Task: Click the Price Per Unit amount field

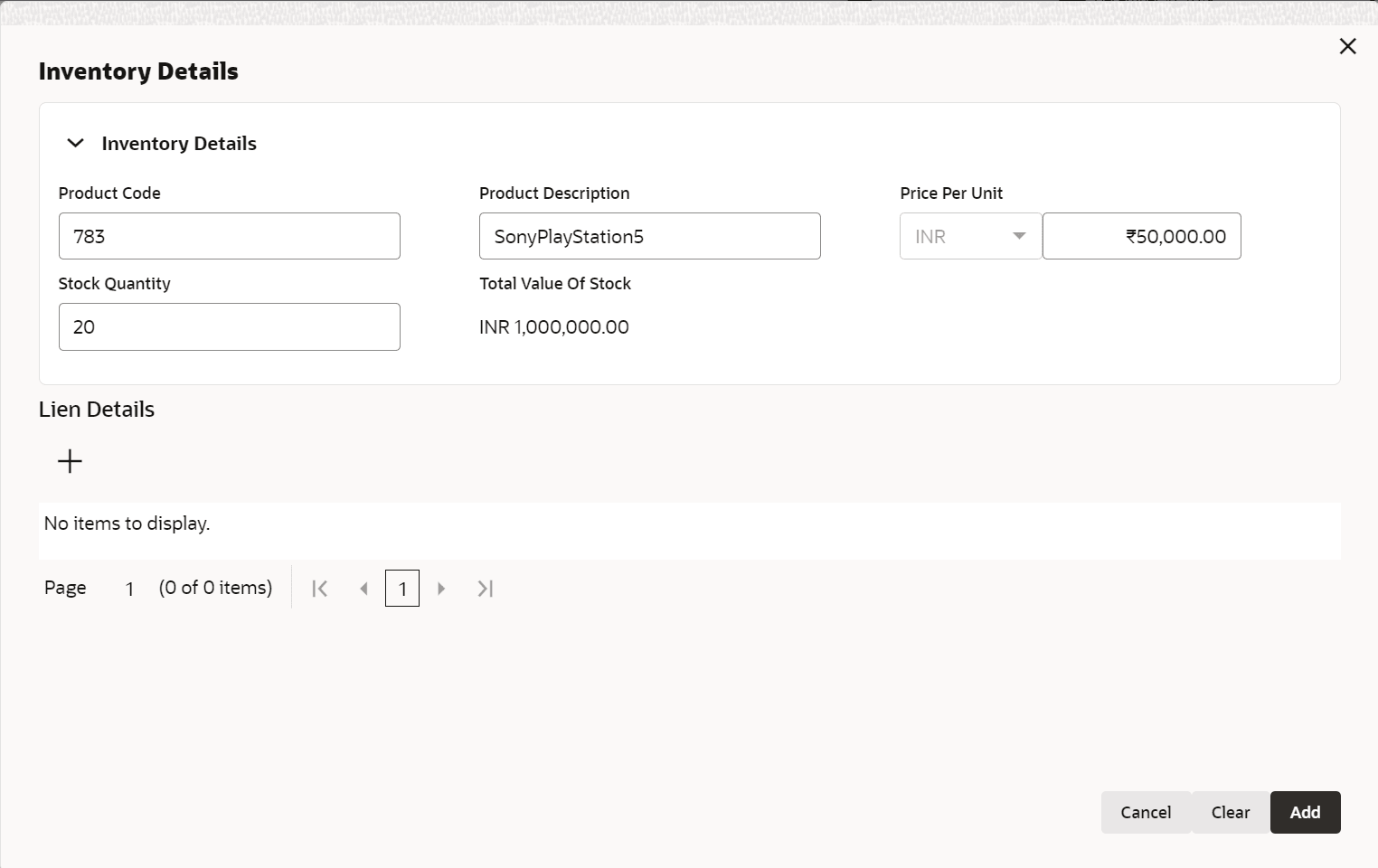Action: coord(1142,236)
